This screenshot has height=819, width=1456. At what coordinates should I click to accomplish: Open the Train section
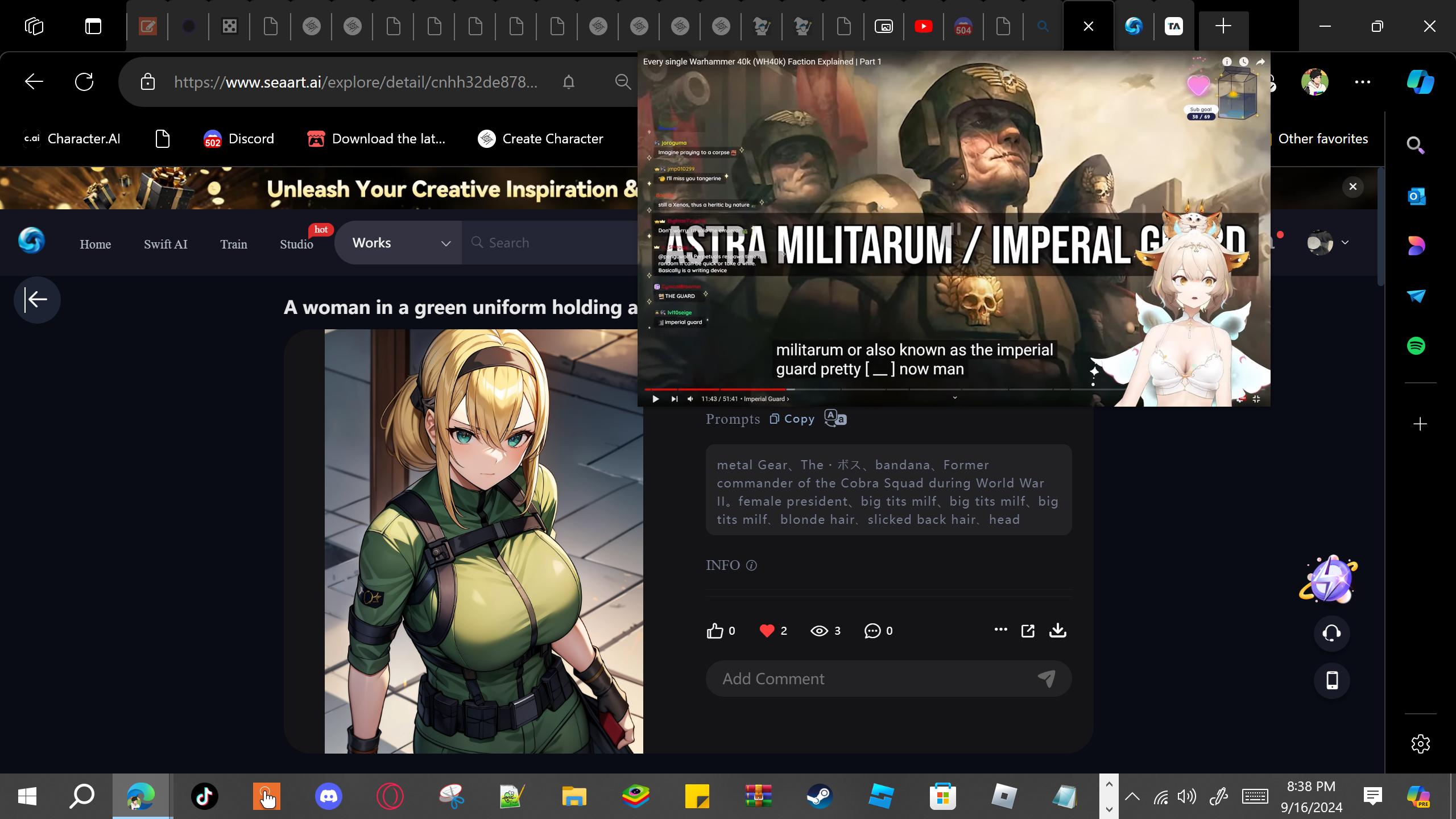[x=234, y=244]
